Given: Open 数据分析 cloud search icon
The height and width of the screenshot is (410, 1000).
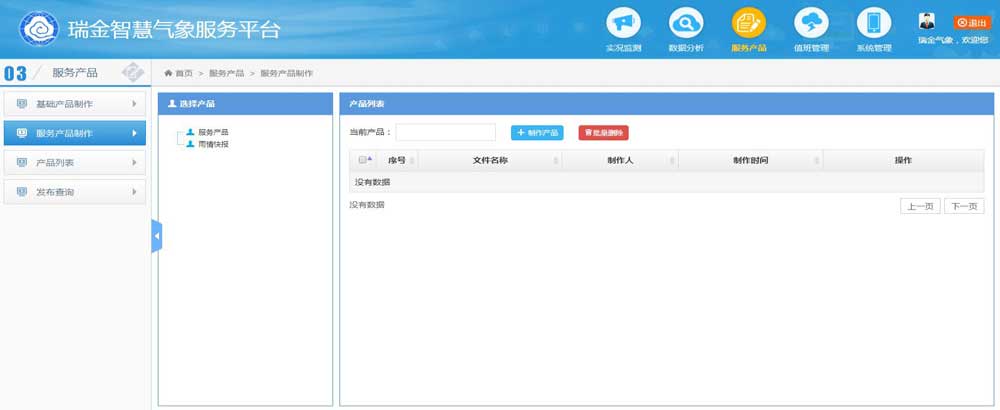Looking at the screenshot, I should click(x=686, y=23).
